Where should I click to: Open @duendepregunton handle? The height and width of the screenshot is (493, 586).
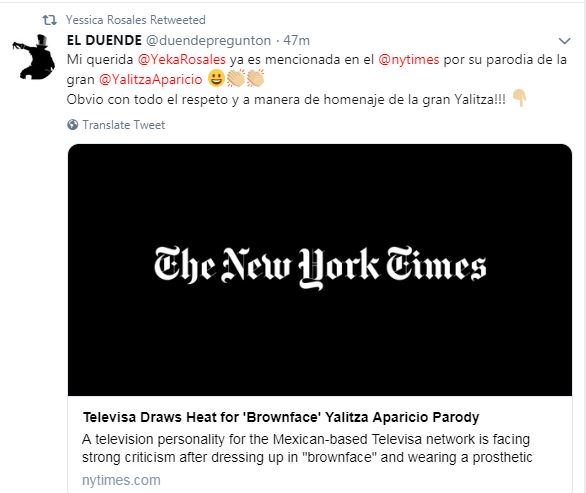(208, 40)
